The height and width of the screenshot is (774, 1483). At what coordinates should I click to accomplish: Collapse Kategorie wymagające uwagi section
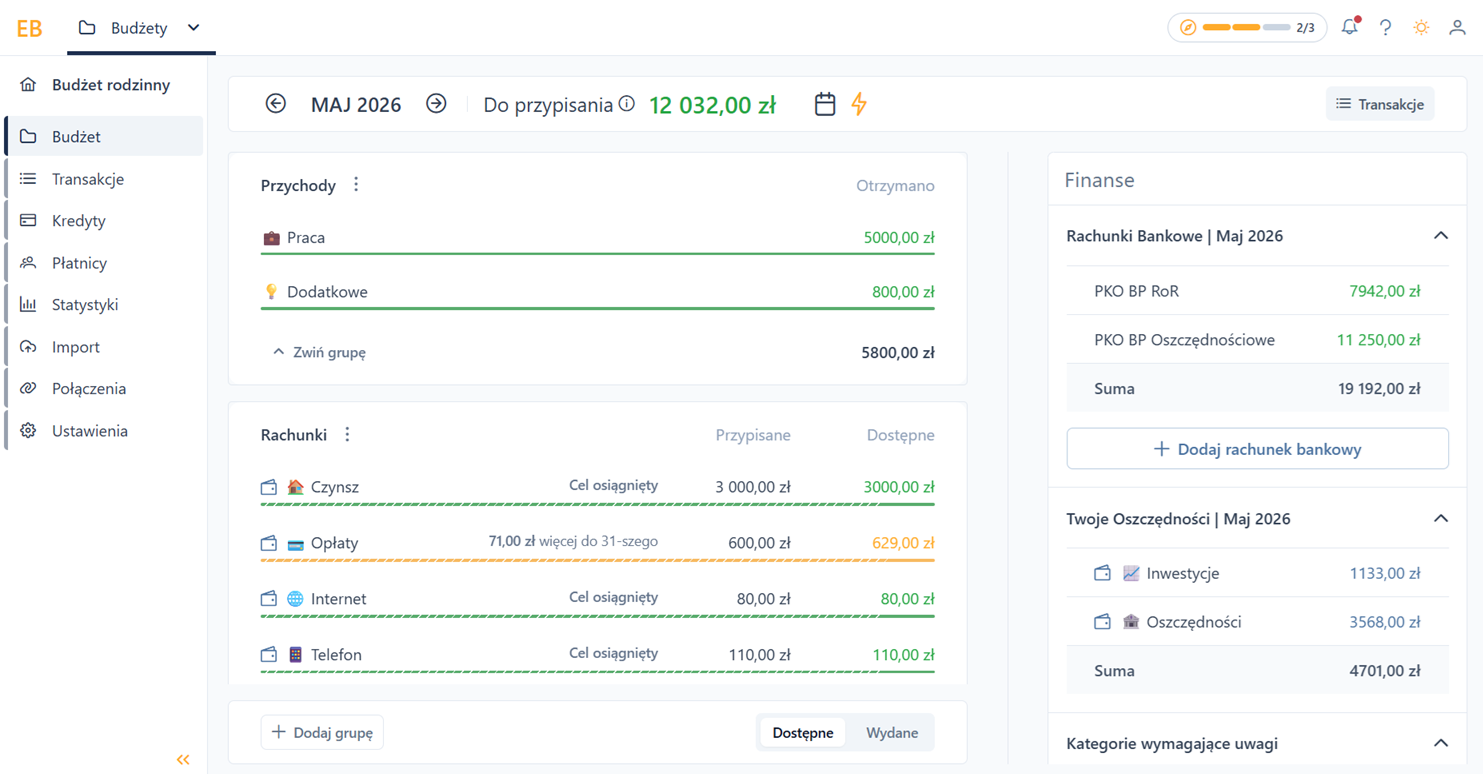coord(1441,743)
